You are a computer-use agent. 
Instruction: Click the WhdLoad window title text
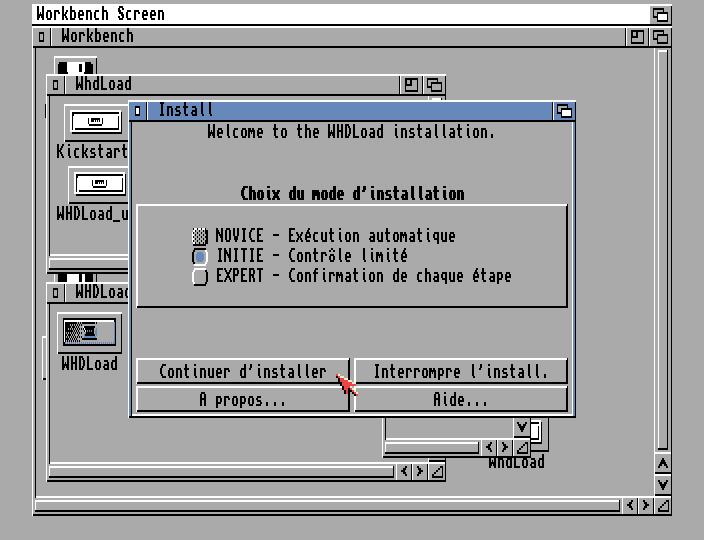[x=103, y=84]
